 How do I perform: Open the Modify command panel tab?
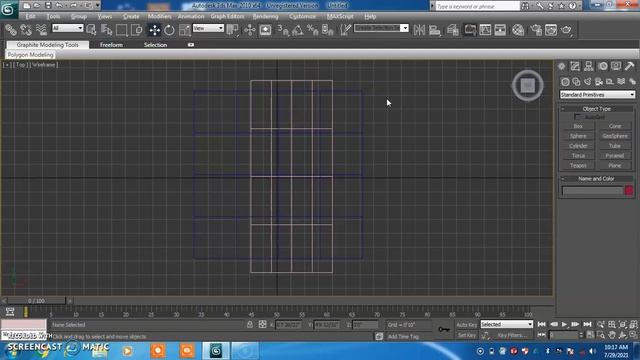point(575,66)
